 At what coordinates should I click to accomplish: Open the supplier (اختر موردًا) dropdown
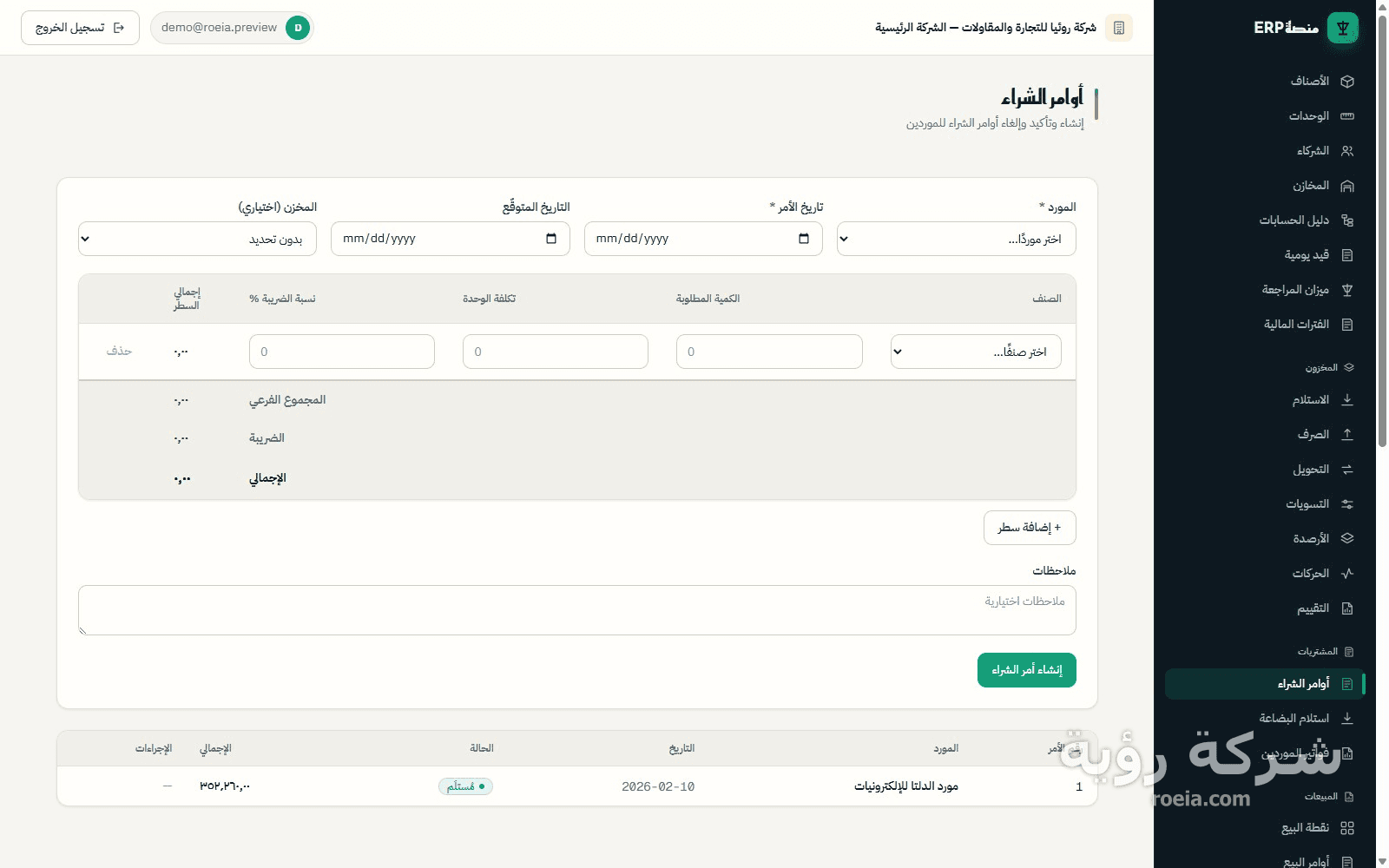pos(957,239)
